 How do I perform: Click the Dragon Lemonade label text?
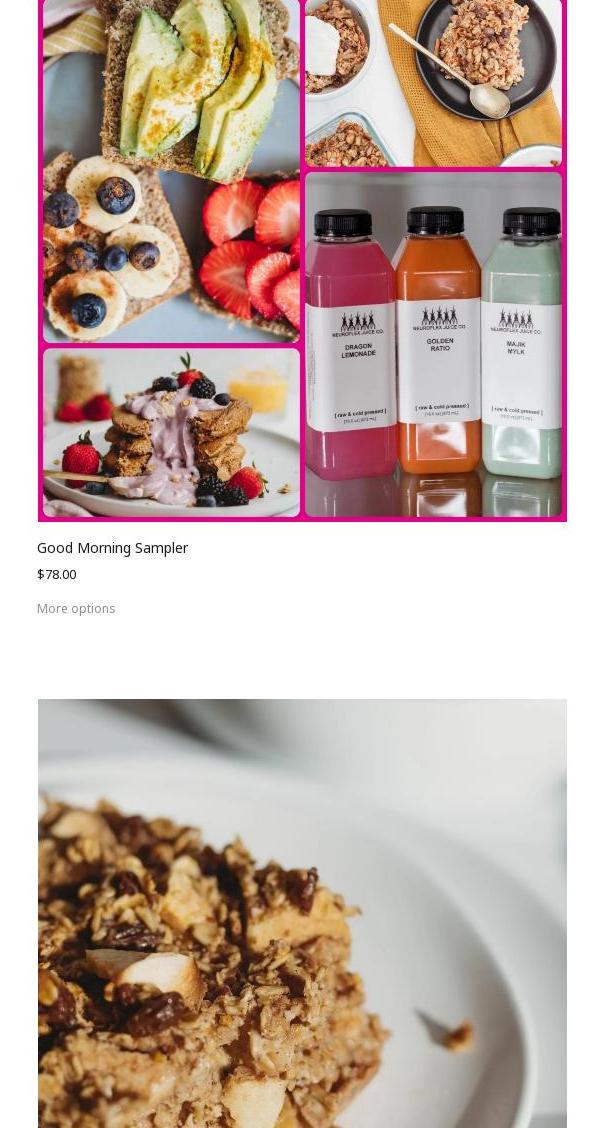pyautogui.click(x=358, y=350)
